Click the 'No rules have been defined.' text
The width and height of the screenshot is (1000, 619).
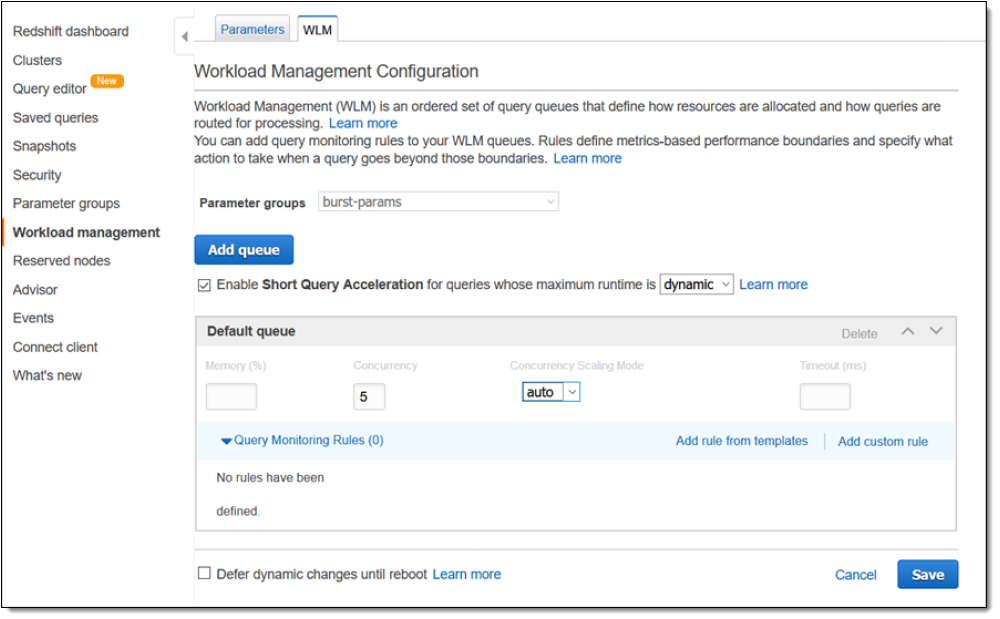coord(270,495)
